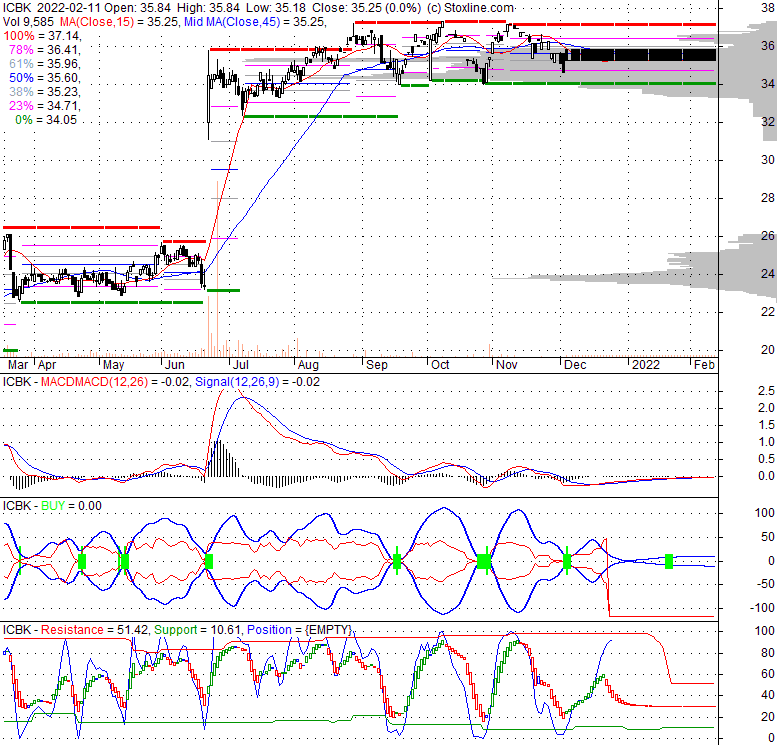Click the 'BUY = 0.00' indicator label
This screenshot has height=746, width=778.
tap(71, 505)
